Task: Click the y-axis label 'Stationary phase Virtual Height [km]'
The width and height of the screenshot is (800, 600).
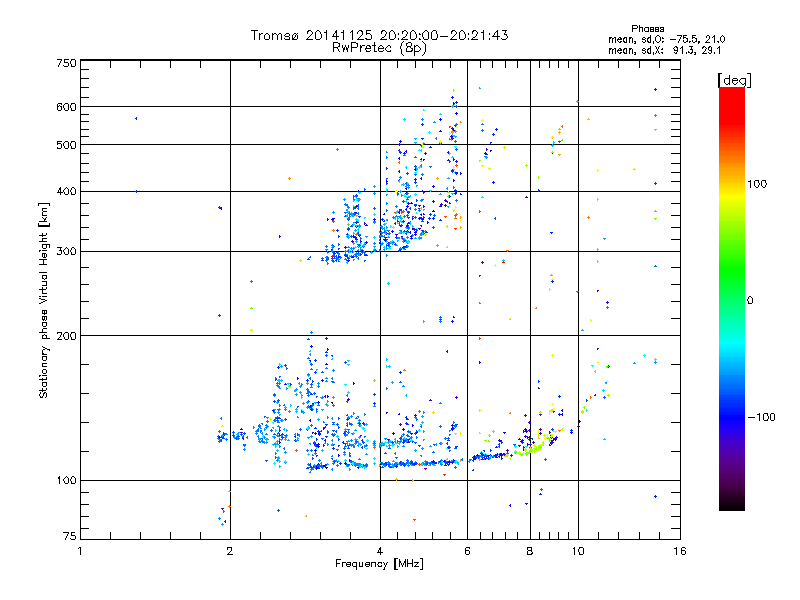Action: (x=44, y=300)
